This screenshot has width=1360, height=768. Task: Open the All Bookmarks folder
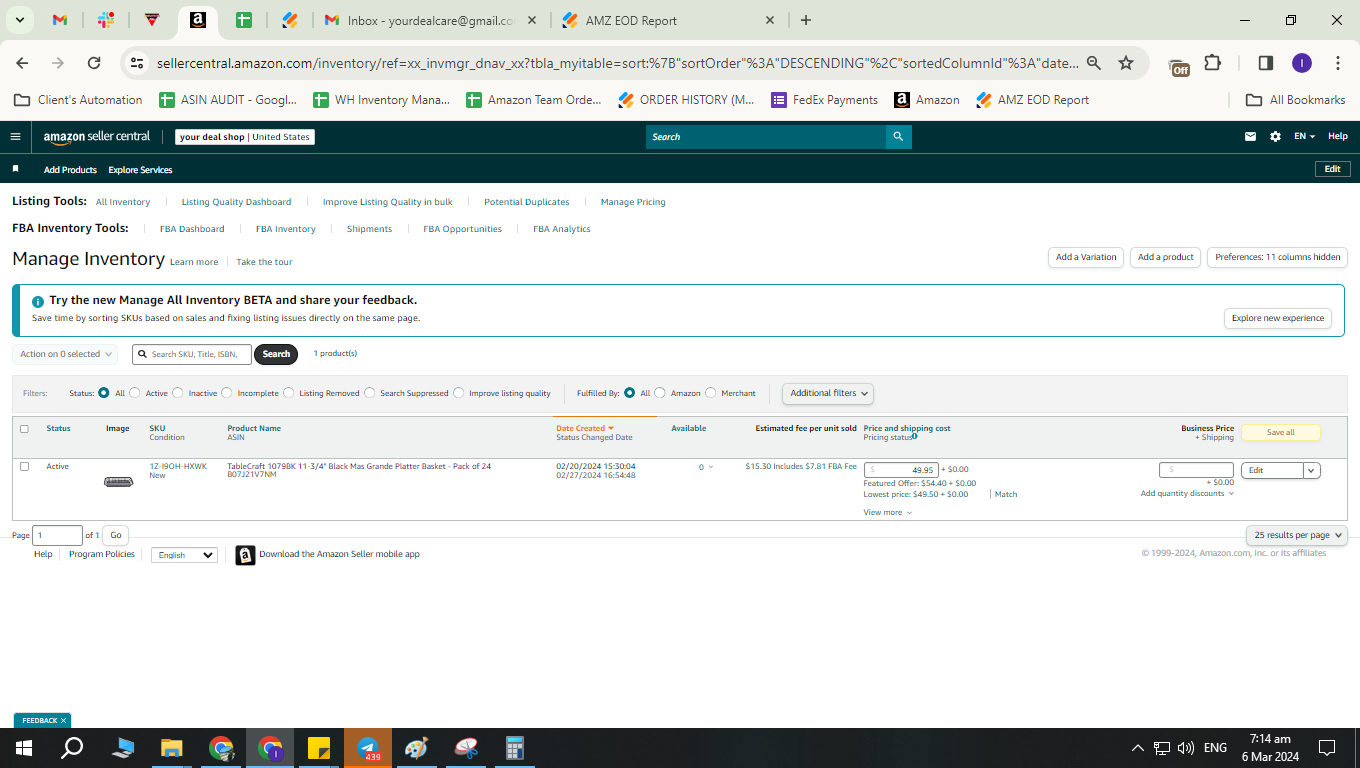click(x=1296, y=100)
